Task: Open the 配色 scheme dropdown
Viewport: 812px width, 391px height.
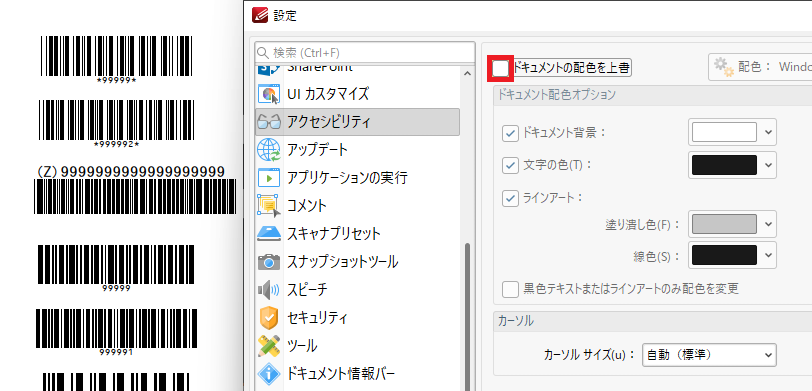Action: coord(760,67)
